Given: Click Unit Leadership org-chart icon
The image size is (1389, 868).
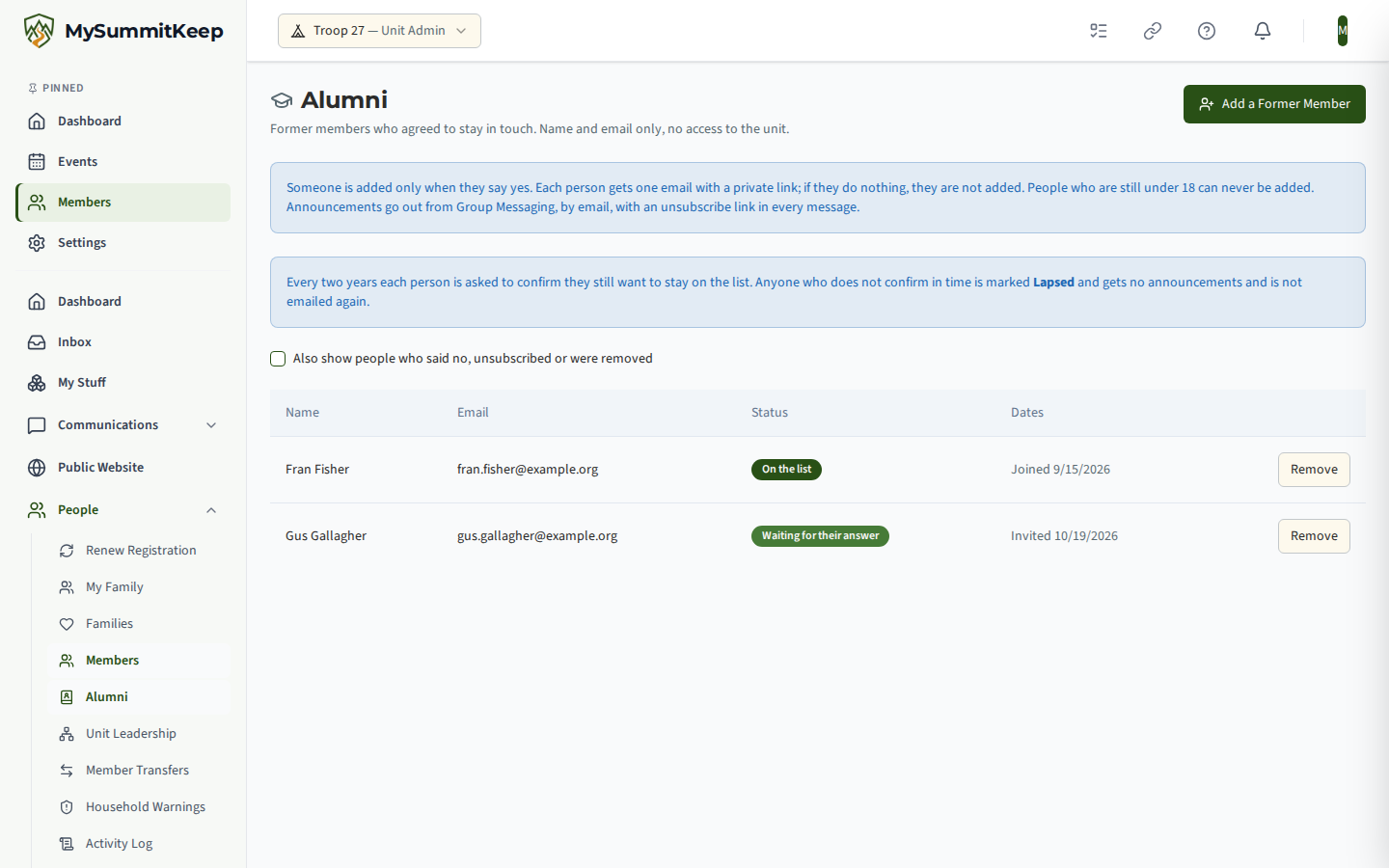Looking at the screenshot, I should 67,734.
